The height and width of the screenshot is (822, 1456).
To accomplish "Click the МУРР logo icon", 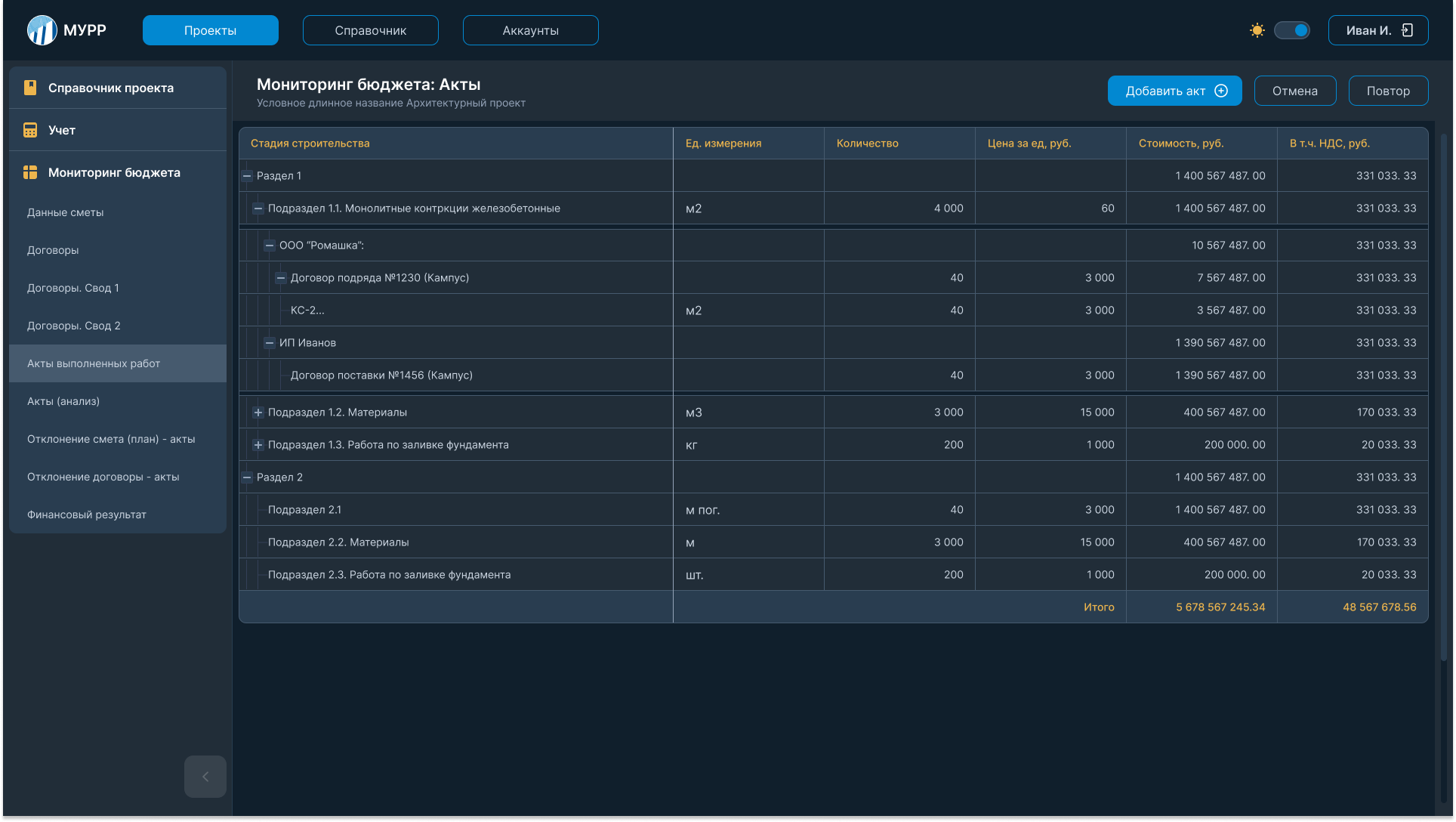I will point(42,30).
